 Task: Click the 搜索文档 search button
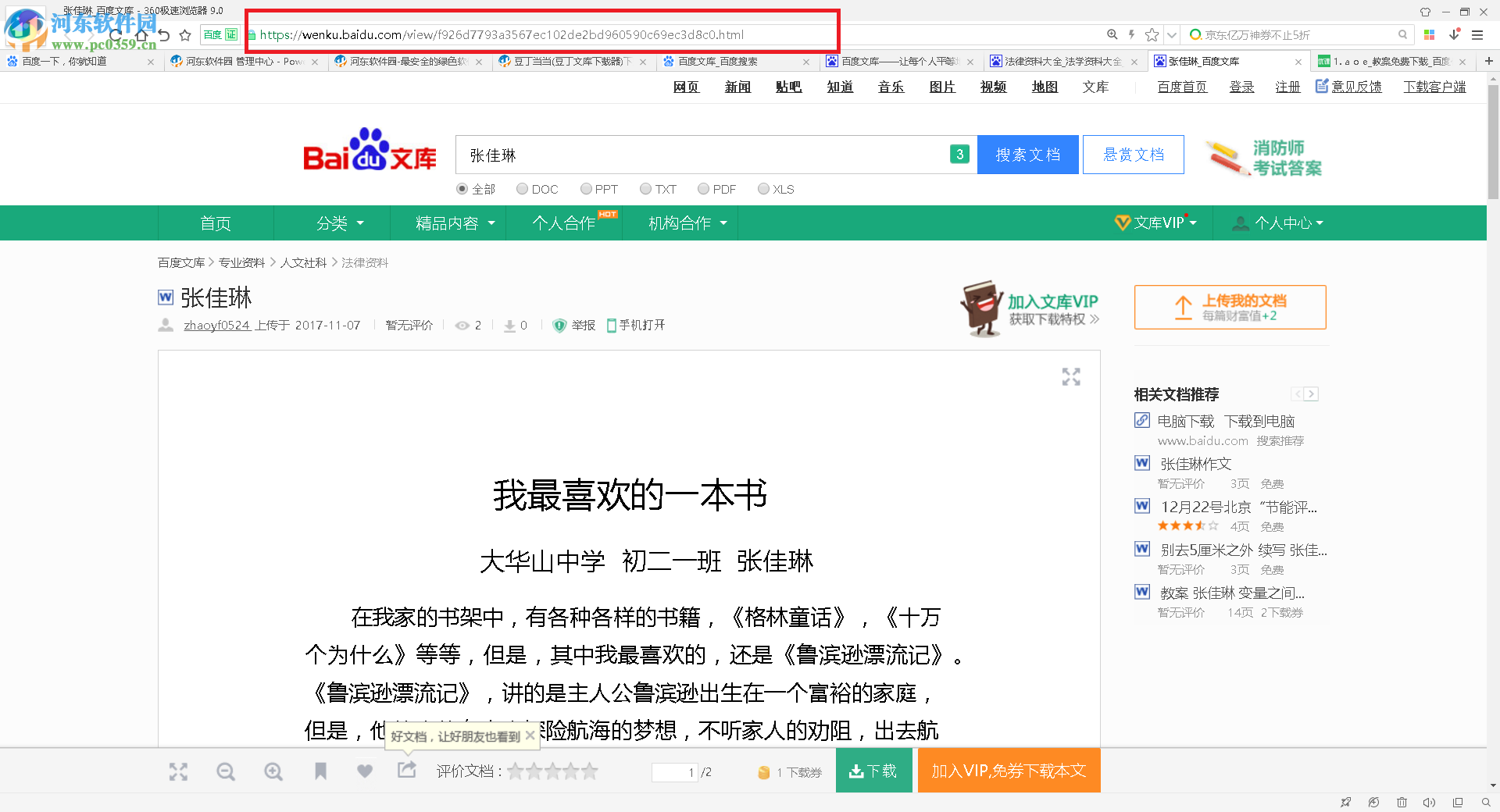pyautogui.click(x=1027, y=154)
